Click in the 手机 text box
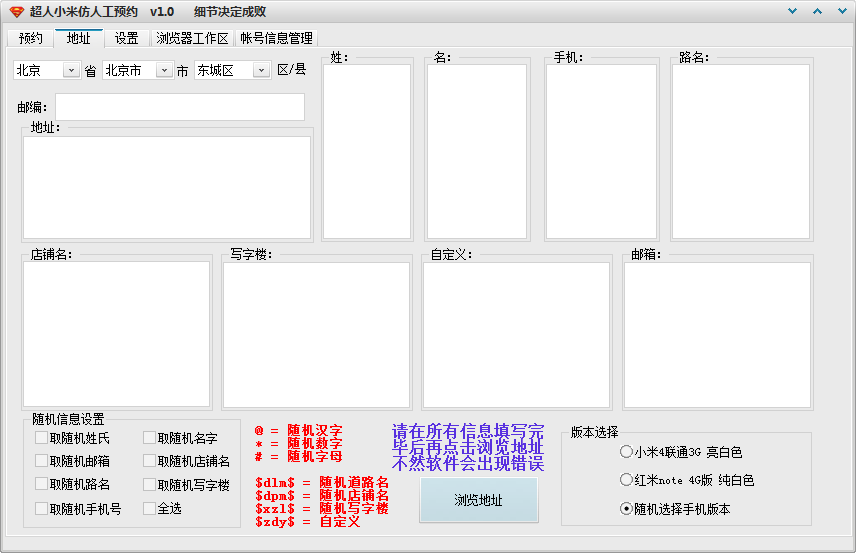Viewport: 856px width, 553px height. [x=602, y=152]
